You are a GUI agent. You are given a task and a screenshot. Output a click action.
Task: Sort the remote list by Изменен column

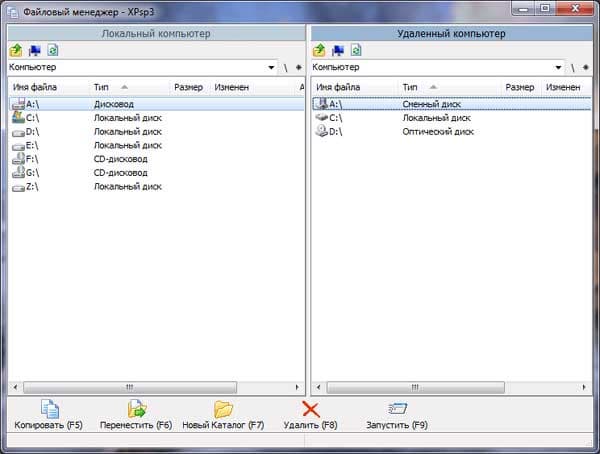pyautogui.click(x=566, y=87)
